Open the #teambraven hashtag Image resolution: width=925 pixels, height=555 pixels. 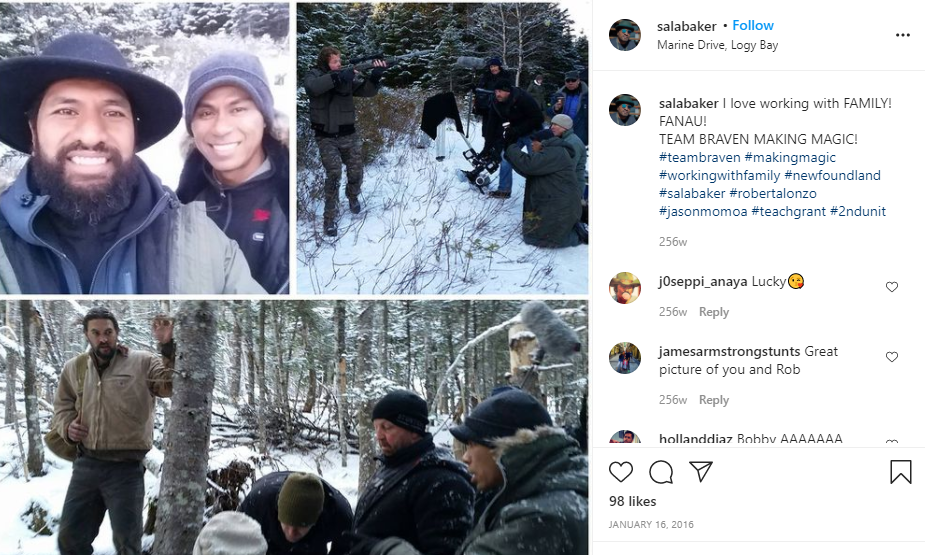699,157
